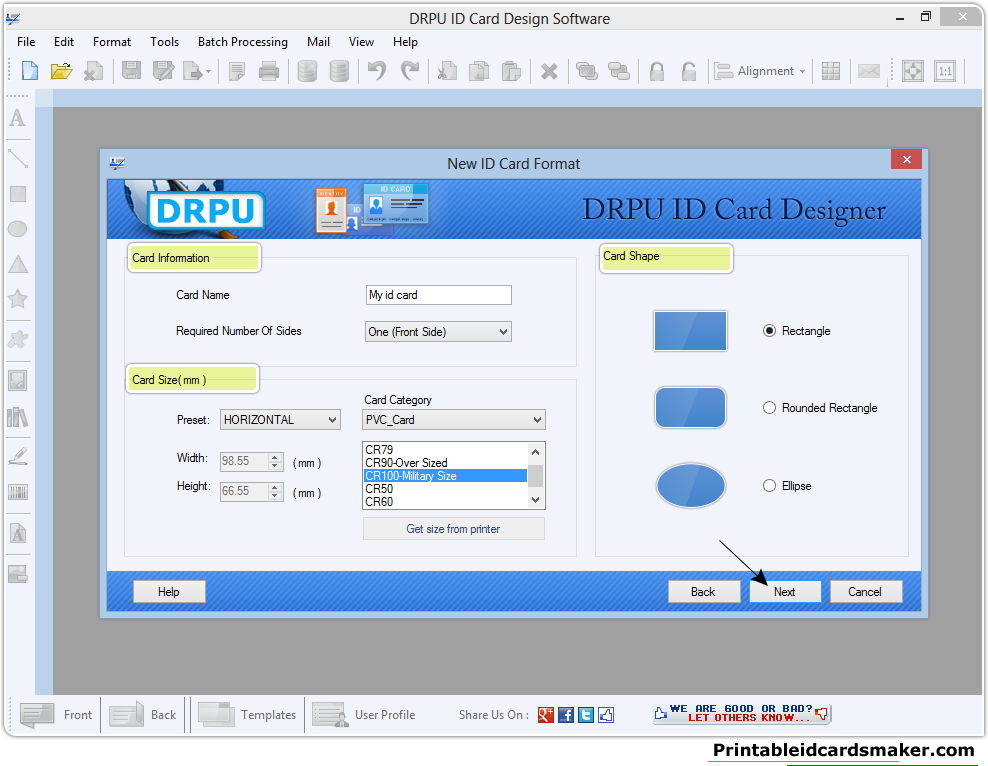Click the Redo arrow icon

pos(410,71)
